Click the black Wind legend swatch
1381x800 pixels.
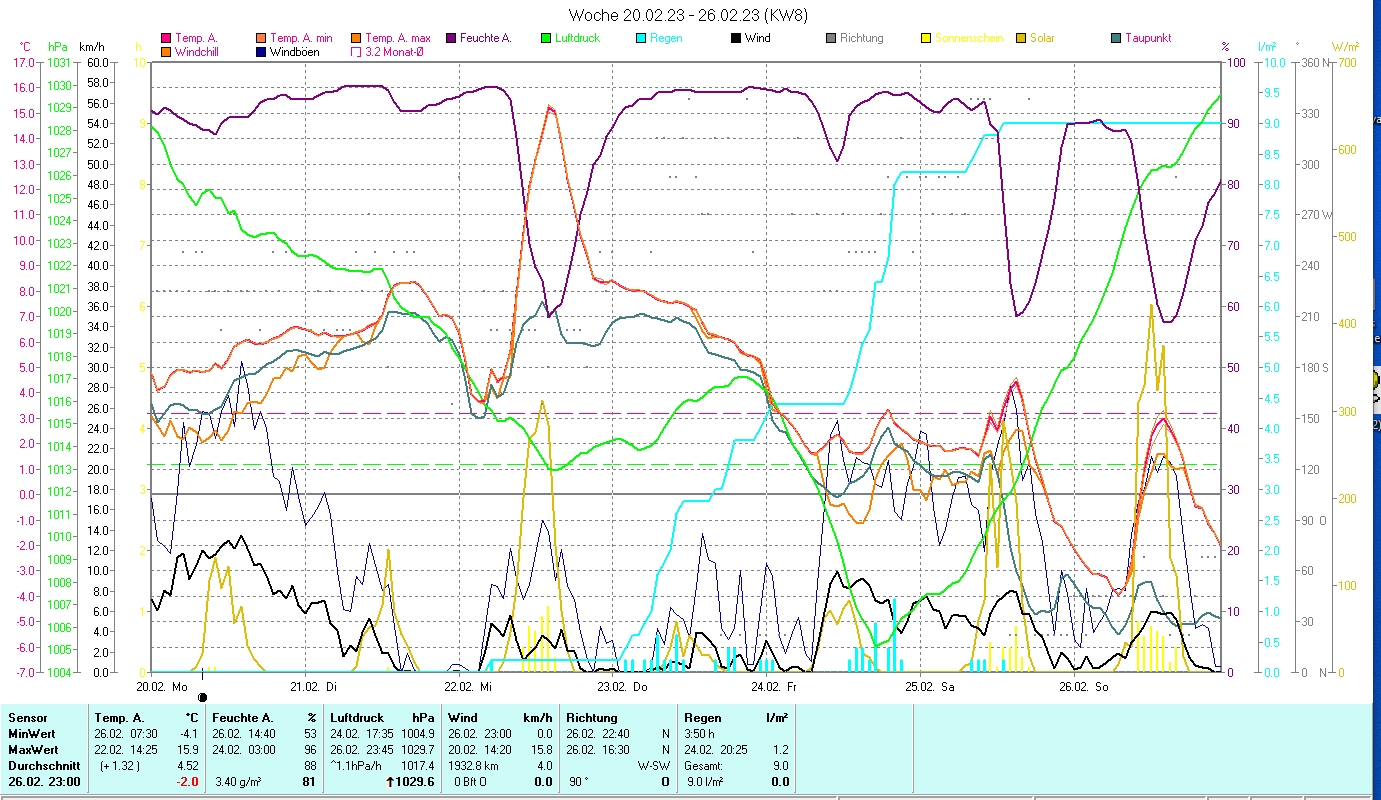(x=737, y=38)
